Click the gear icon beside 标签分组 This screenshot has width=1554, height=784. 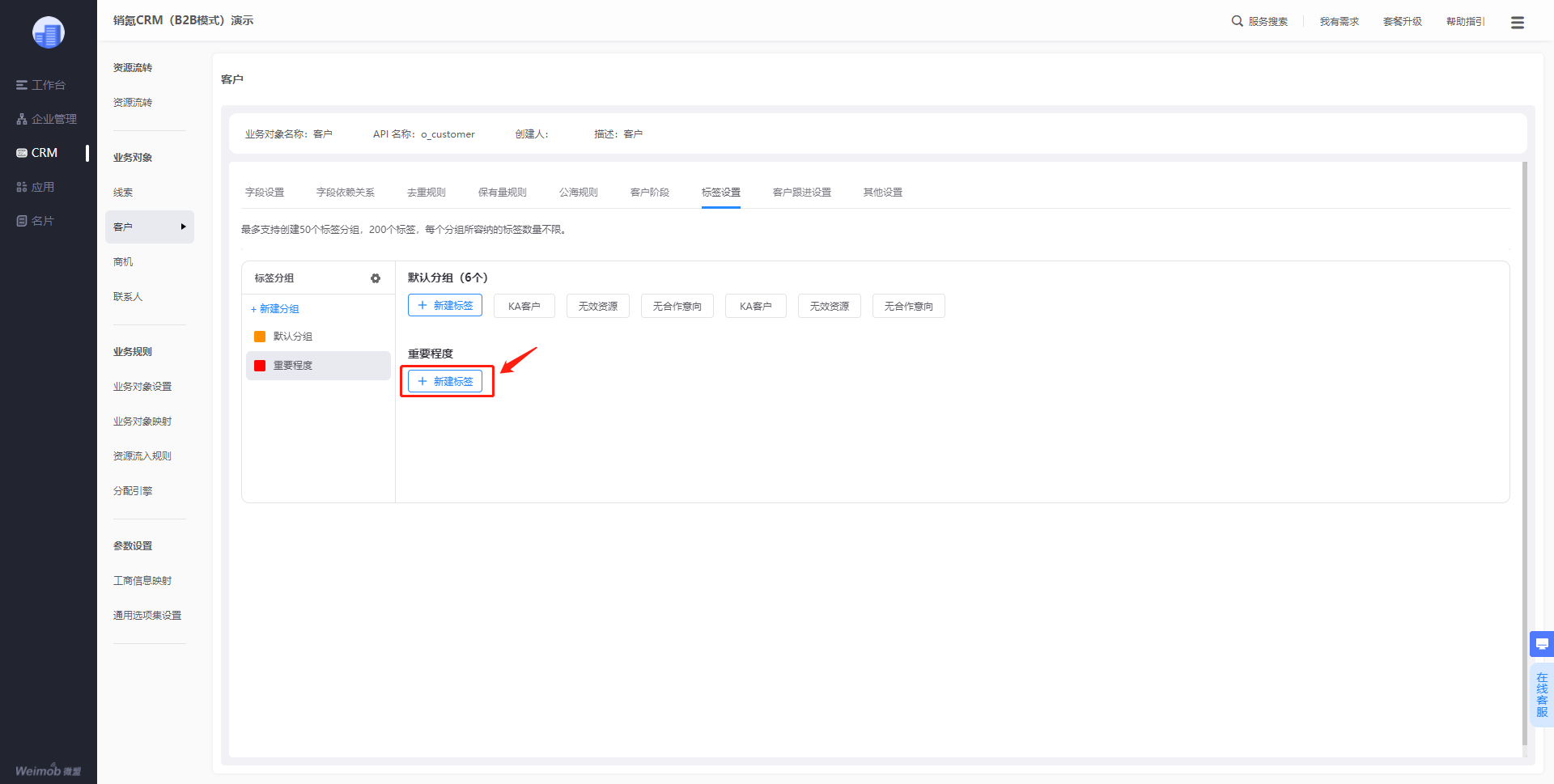(376, 278)
